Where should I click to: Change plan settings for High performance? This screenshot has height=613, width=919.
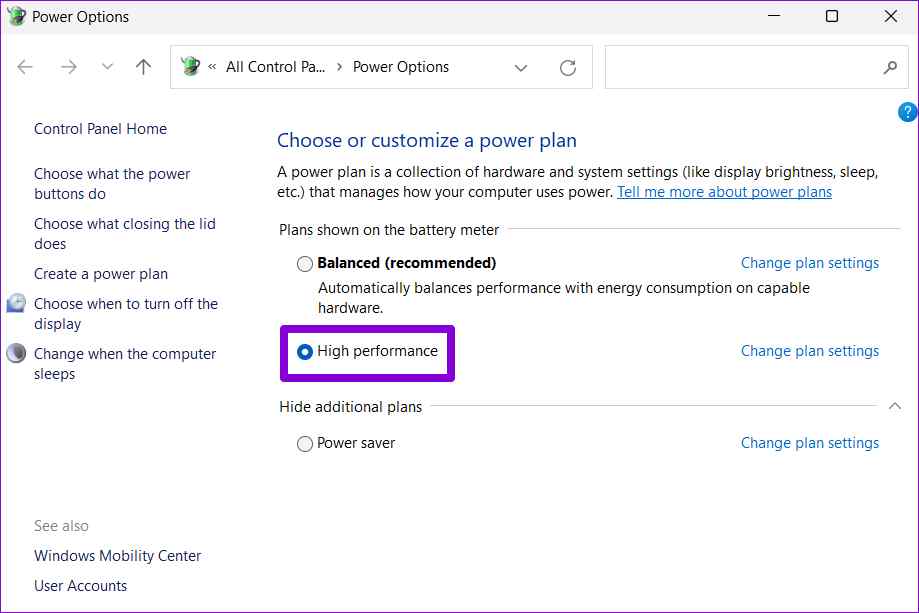click(810, 351)
